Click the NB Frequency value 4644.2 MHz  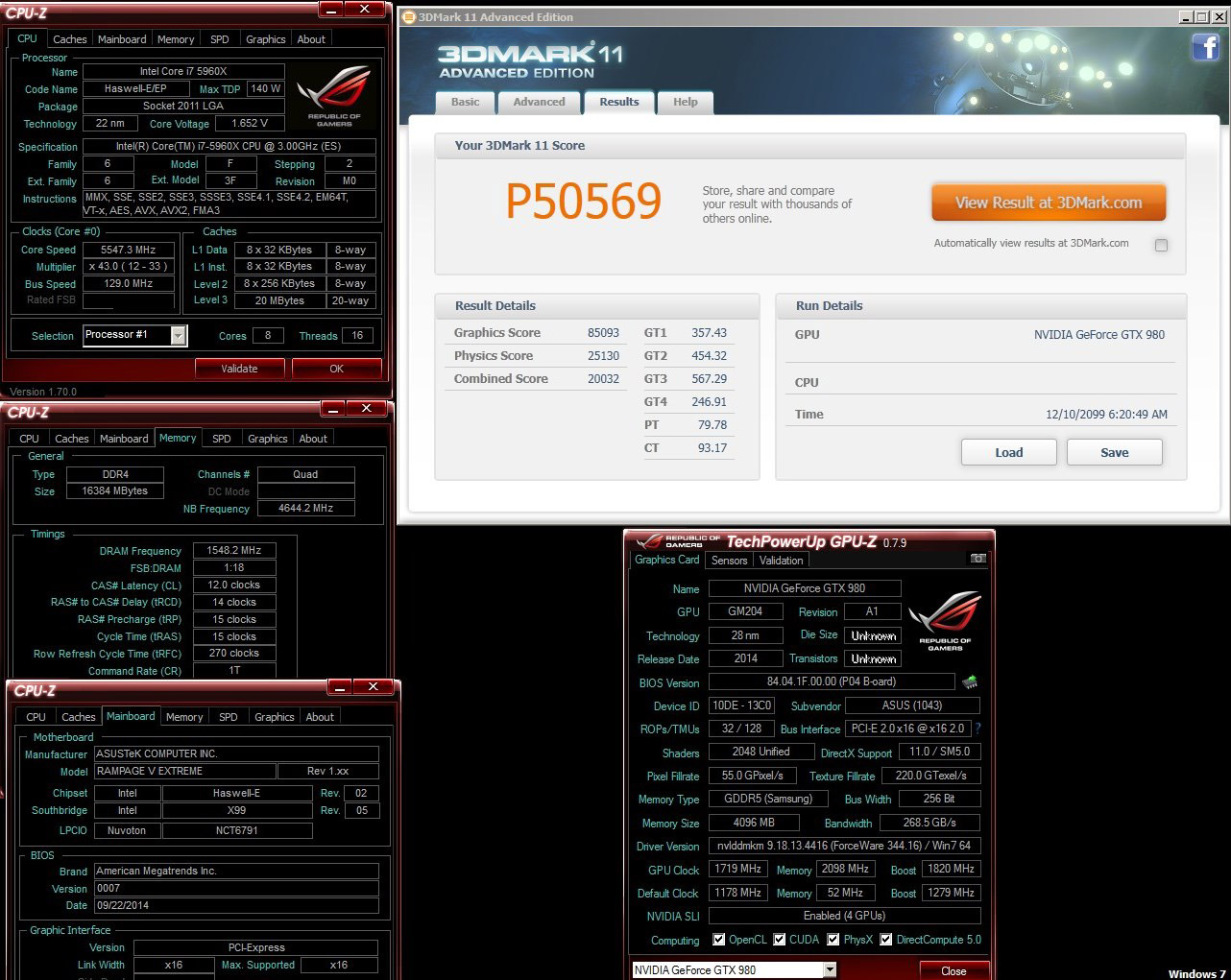[x=306, y=509]
